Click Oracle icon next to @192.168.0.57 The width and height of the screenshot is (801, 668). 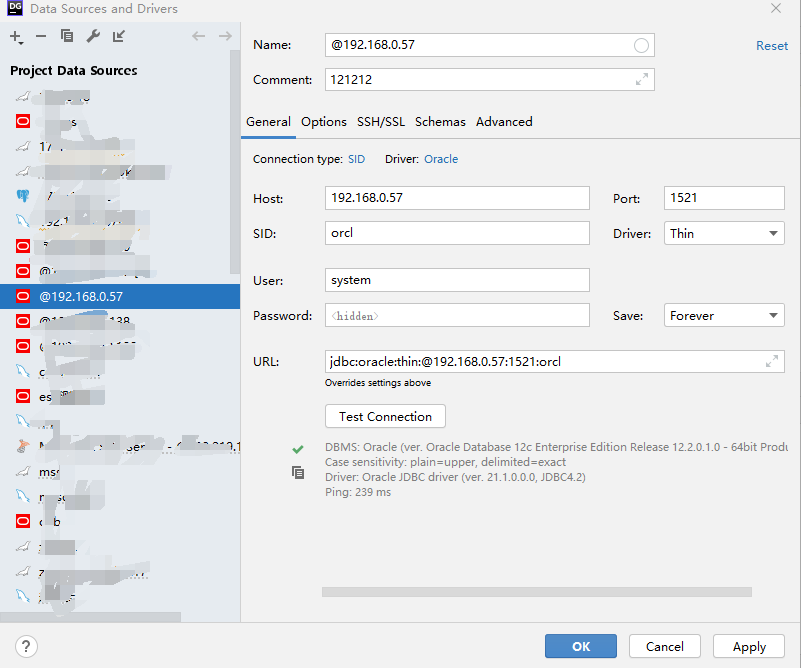click(23, 296)
